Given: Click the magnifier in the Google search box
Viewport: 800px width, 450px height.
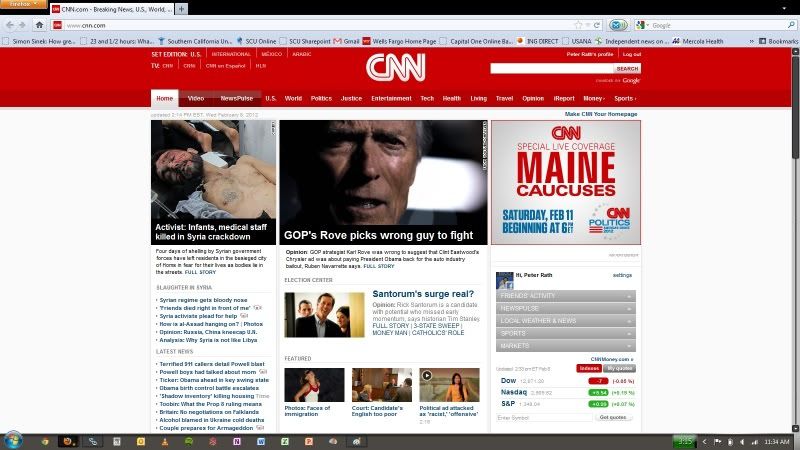Looking at the screenshot, I should click(791, 25).
